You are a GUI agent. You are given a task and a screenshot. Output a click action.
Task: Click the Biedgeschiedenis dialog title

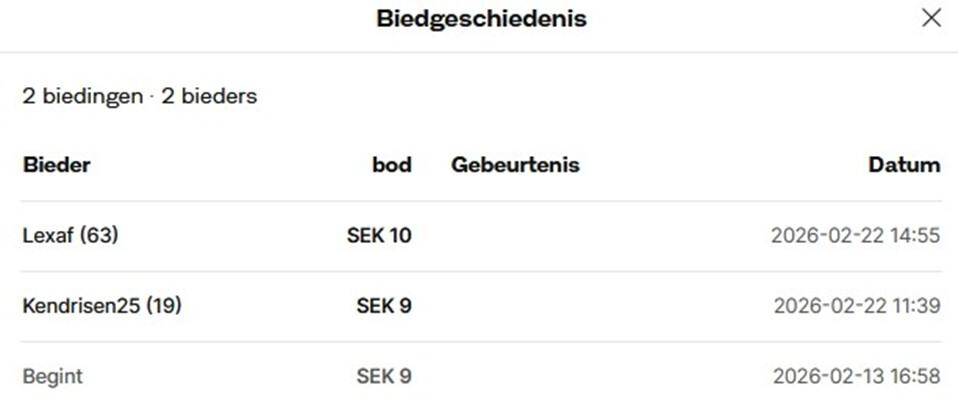[481, 18]
